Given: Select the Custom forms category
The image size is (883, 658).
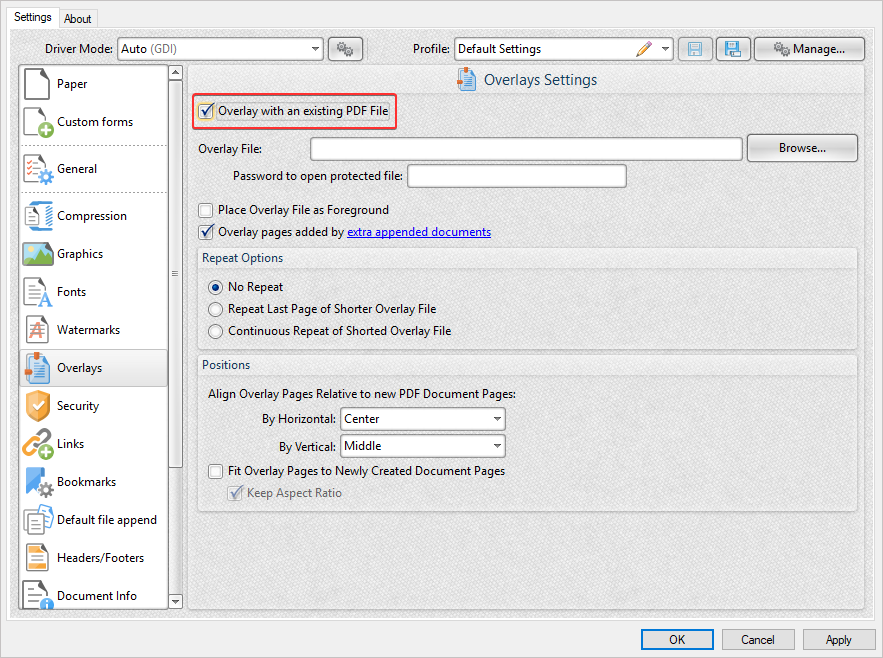Looking at the screenshot, I should pos(90,121).
